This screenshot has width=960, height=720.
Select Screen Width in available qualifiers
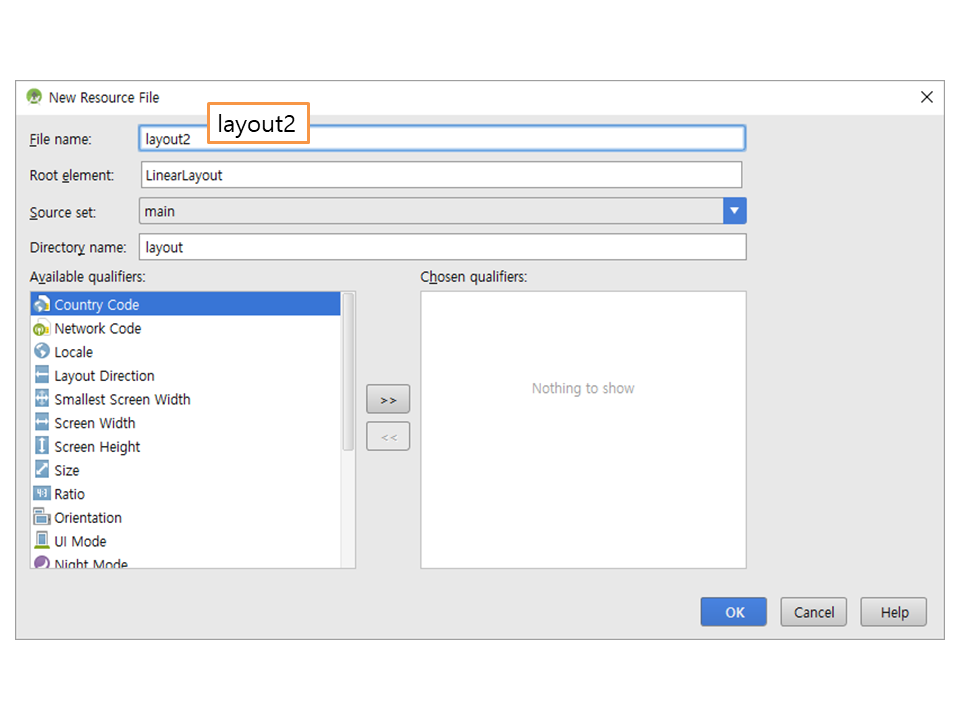click(x=94, y=423)
